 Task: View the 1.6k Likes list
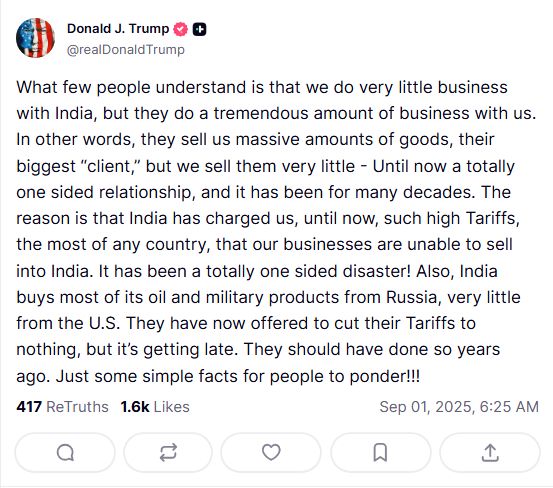[155, 407]
